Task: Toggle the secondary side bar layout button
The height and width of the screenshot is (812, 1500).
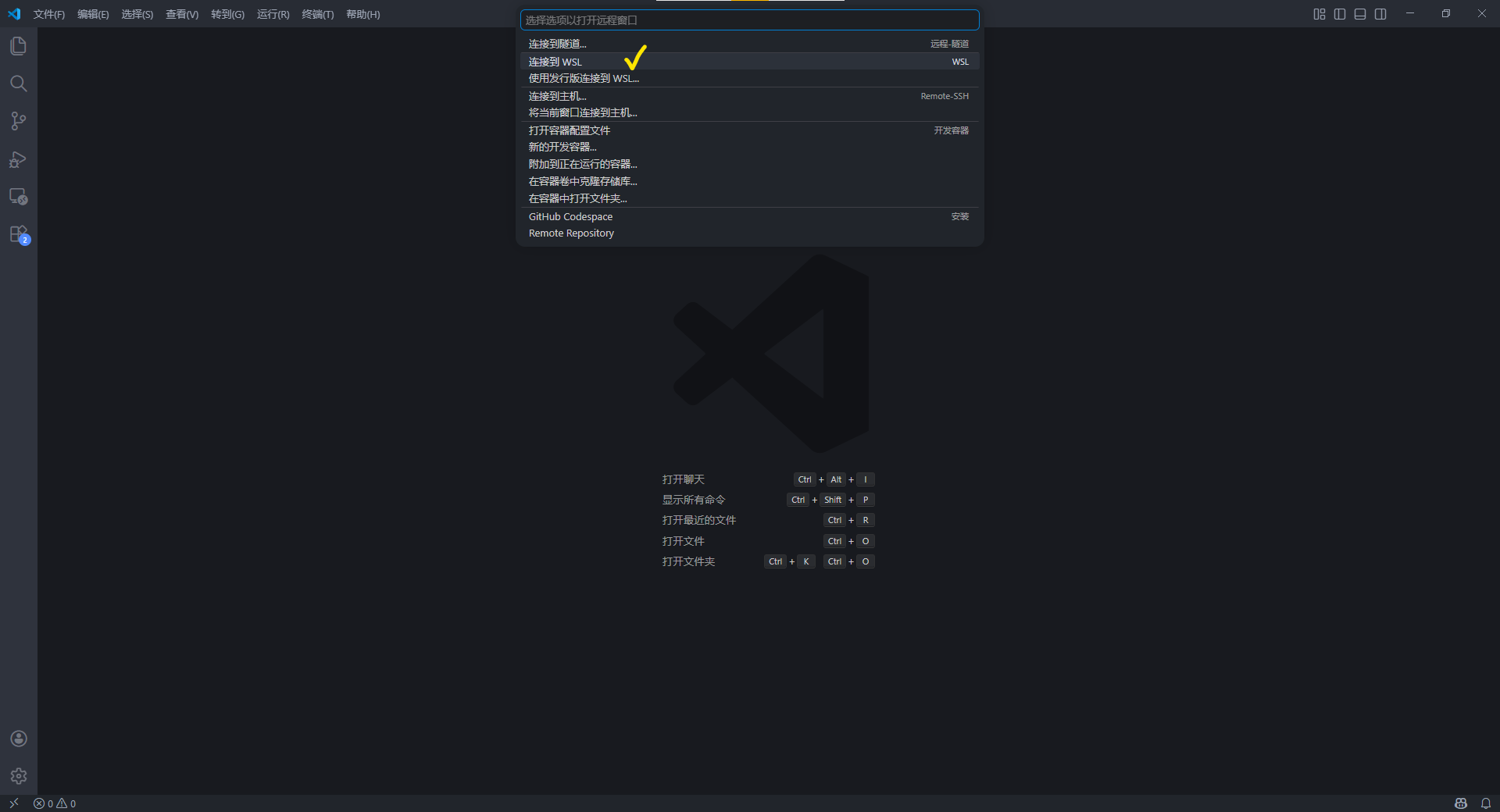Action: click(x=1380, y=14)
